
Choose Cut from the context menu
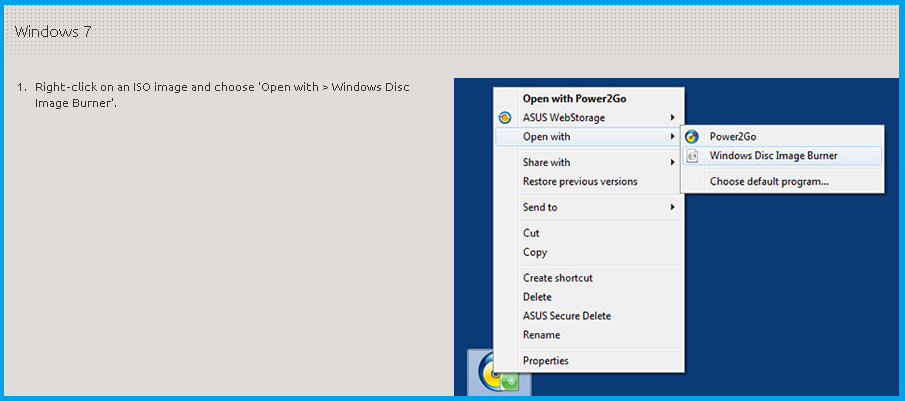pyautogui.click(x=589, y=233)
